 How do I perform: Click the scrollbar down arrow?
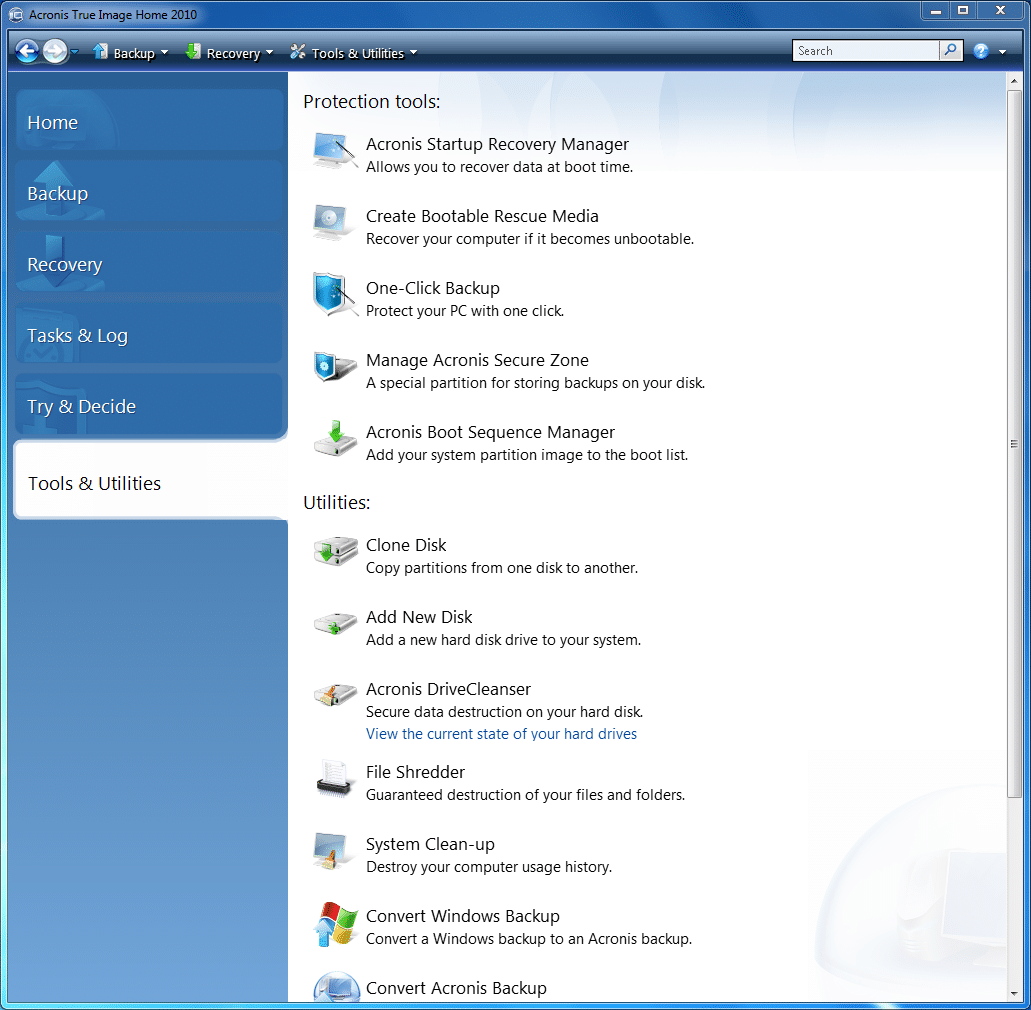click(x=1014, y=994)
